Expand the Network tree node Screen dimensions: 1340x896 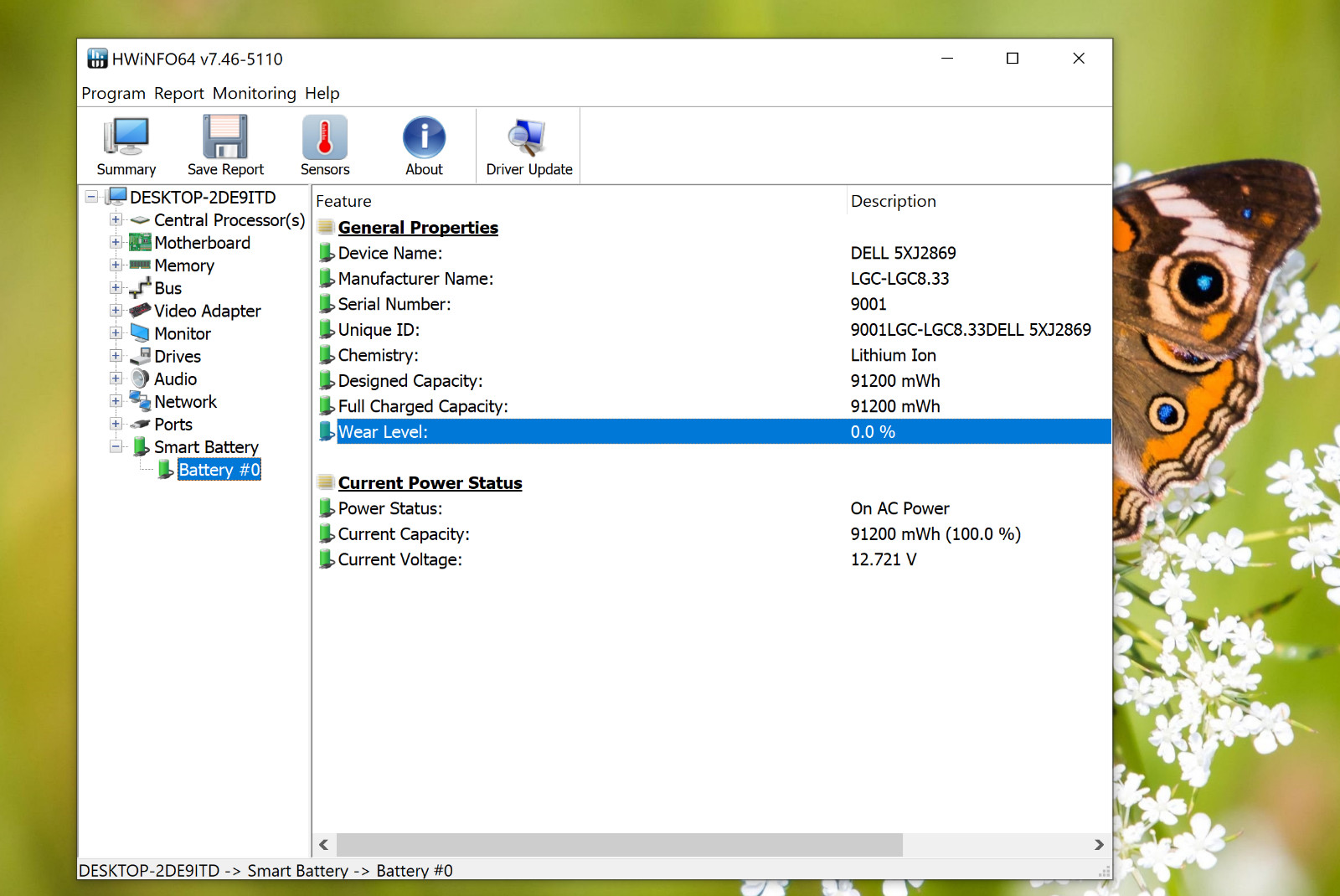point(116,402)
